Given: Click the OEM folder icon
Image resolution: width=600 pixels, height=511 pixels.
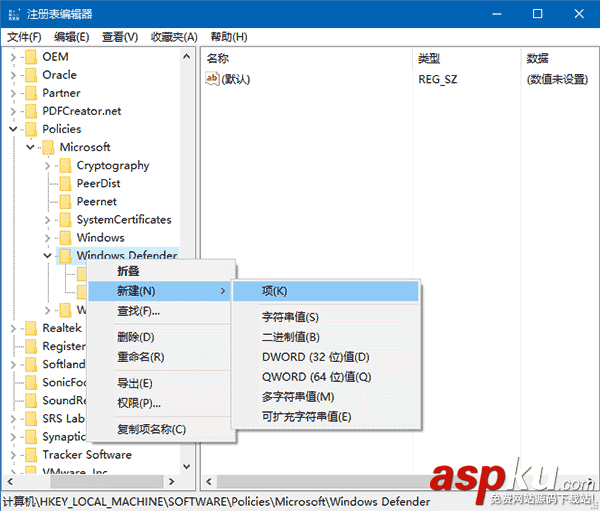Looking at the screenshot, I should coord(31,57).
